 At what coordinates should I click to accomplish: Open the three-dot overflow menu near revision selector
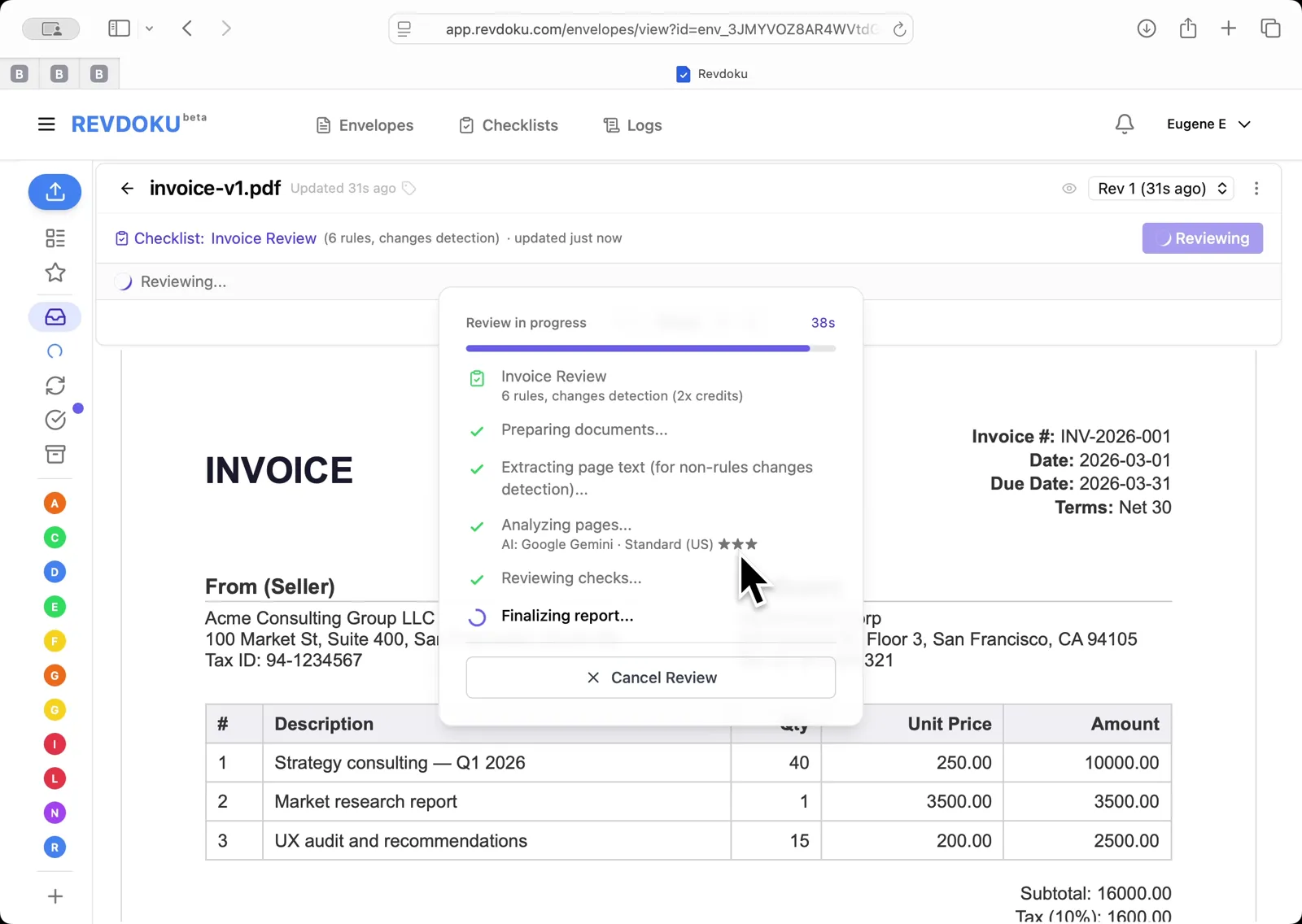(x=1256, y=188)
